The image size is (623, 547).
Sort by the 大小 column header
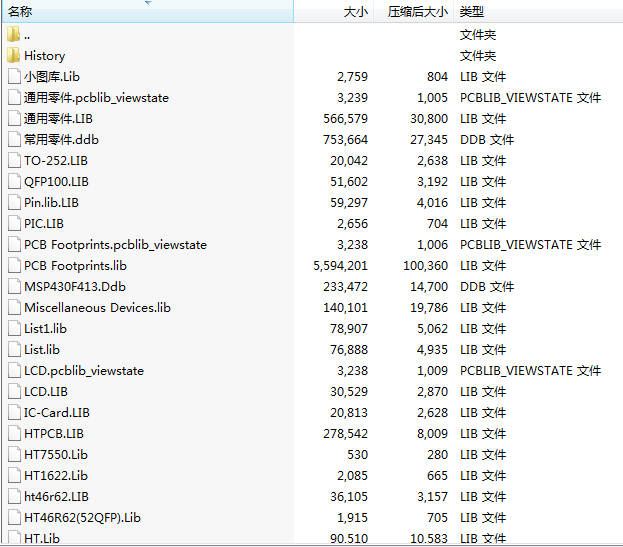pos(334,12)
